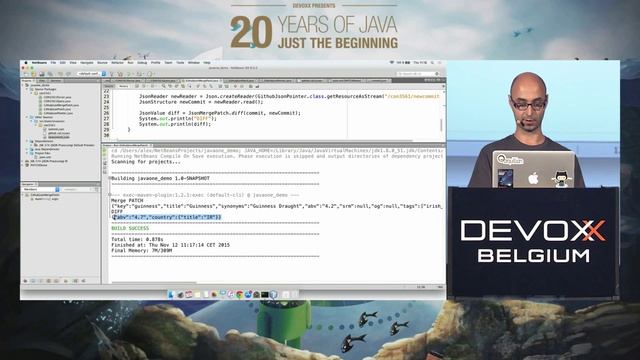Image resolution: width=640 pixels, height=360 pixels.
Task: Click the green Re-run icon in Output gutter
Action: point(104,151)
